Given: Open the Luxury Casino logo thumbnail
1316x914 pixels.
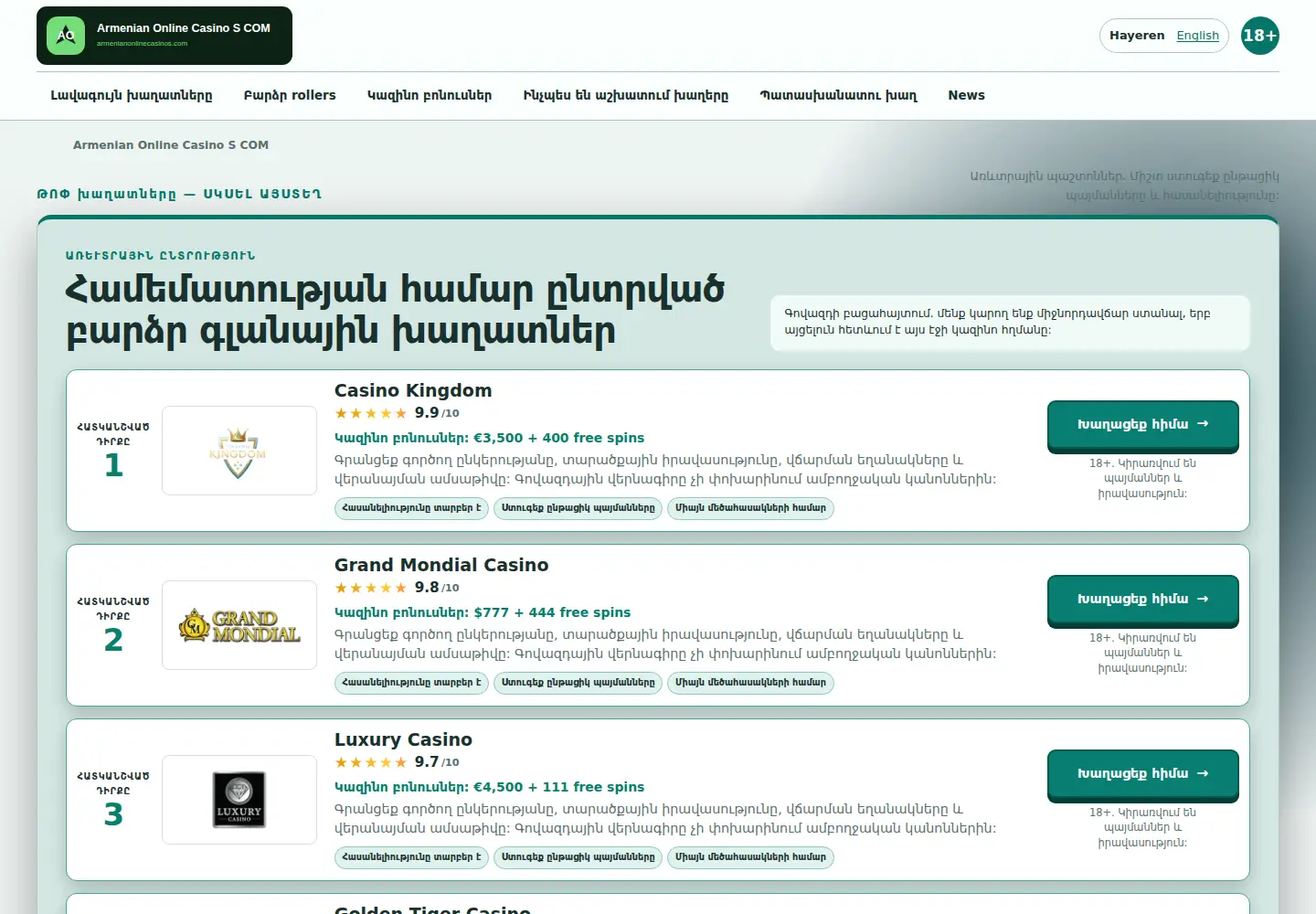Looking at the screenshot, I should coord(239,800).
